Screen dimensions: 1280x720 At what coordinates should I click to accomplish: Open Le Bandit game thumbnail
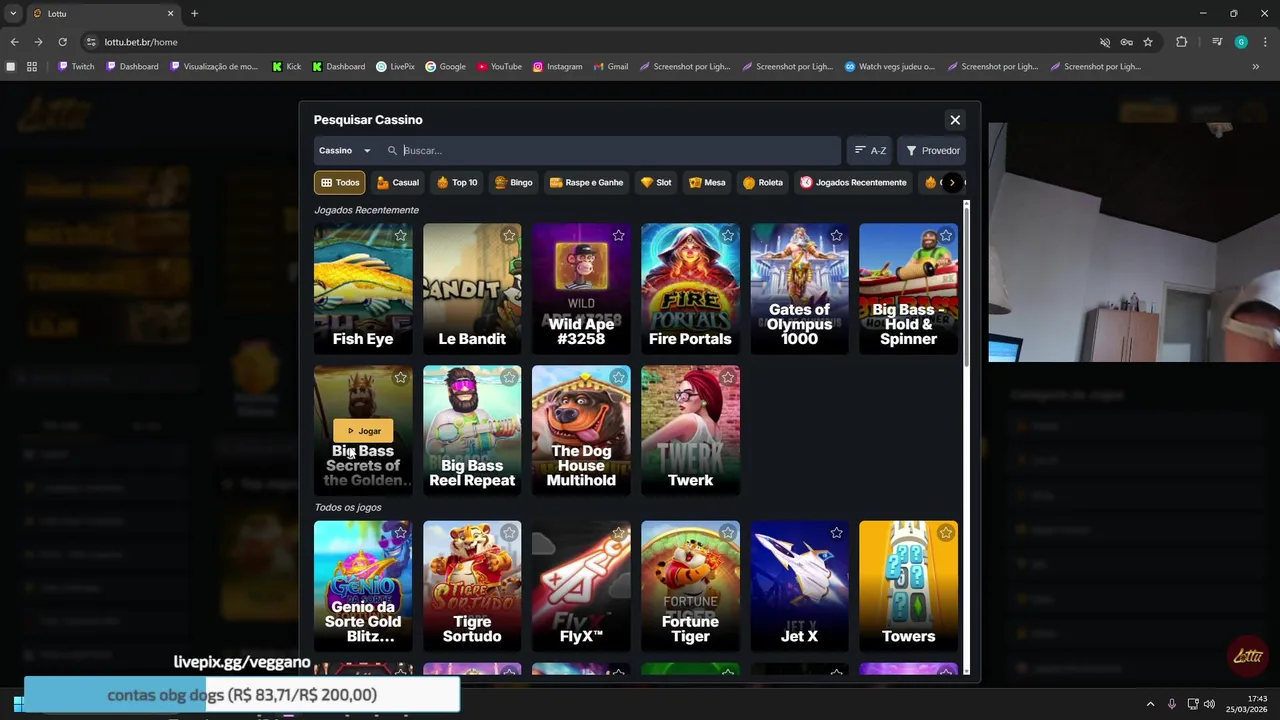472,289
